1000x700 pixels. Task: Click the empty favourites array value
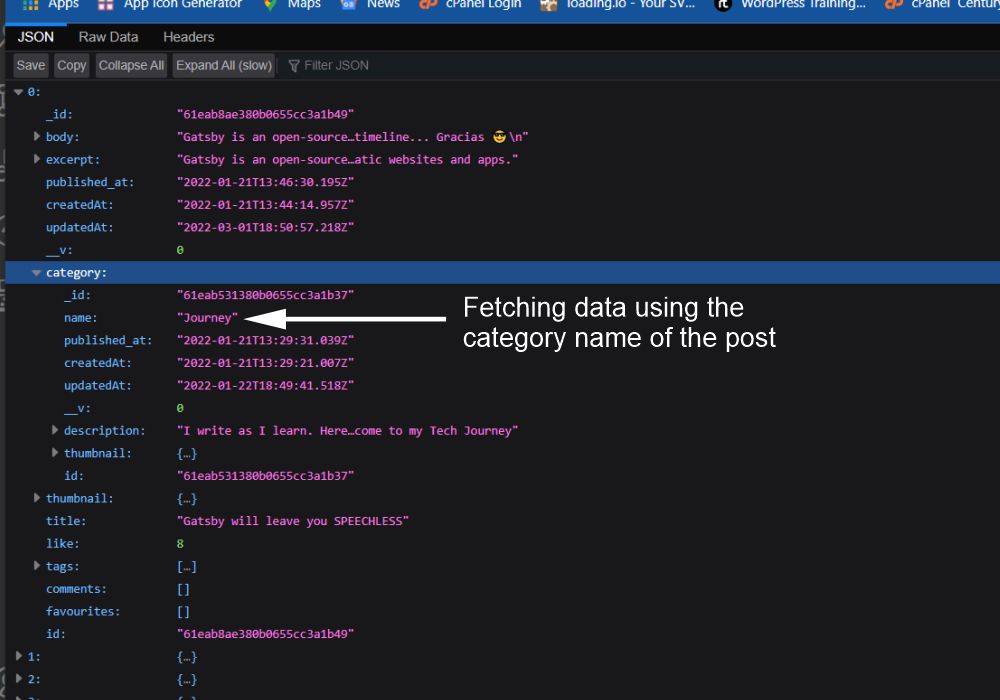pos(183,611)
